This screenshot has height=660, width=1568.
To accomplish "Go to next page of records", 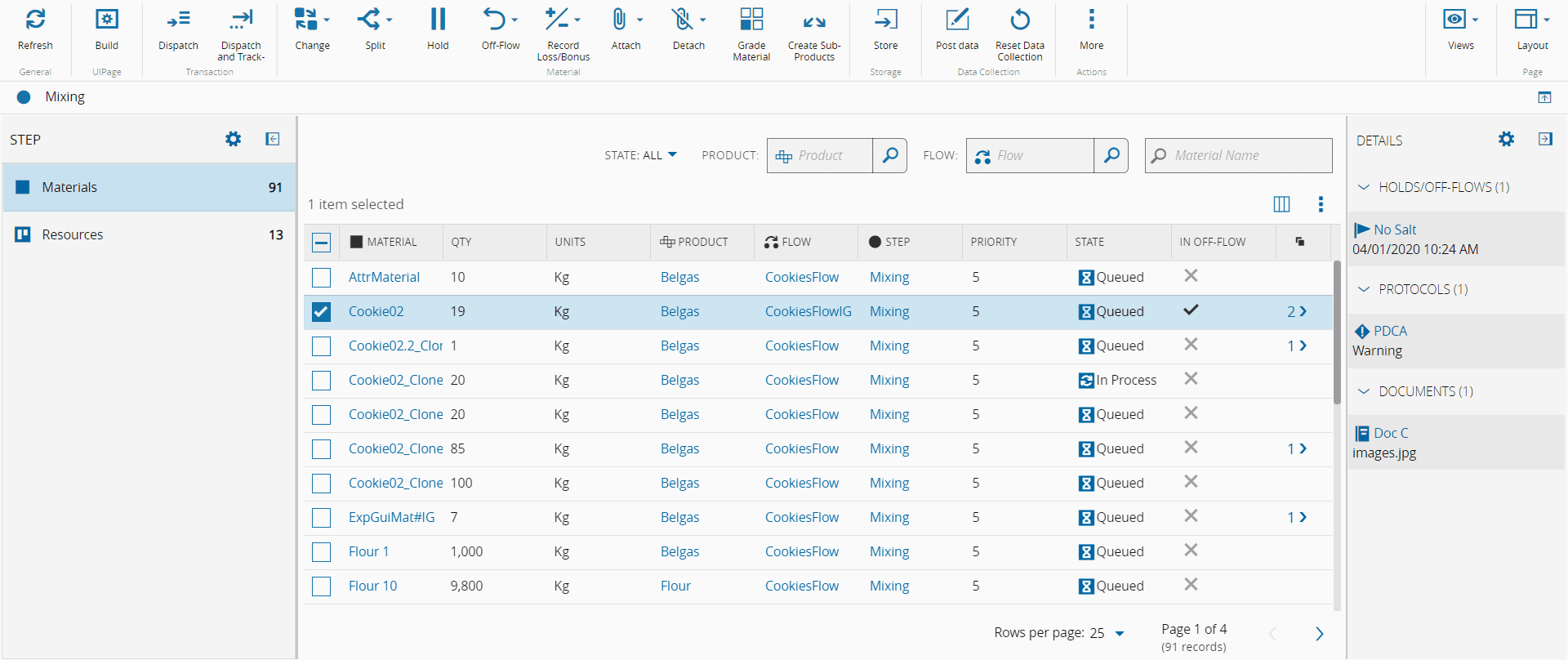I will (1319, 634).
